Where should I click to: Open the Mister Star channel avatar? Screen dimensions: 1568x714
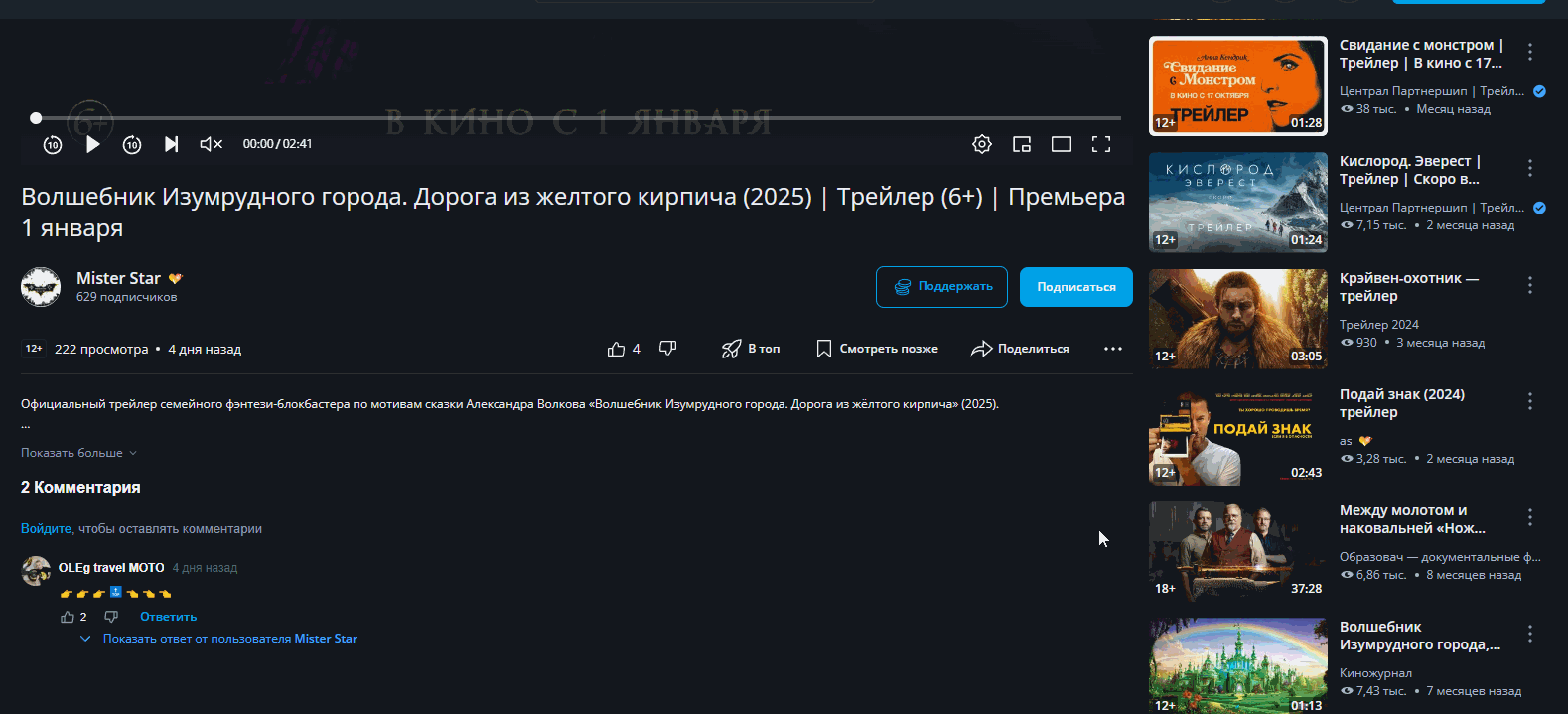(41, 287)
